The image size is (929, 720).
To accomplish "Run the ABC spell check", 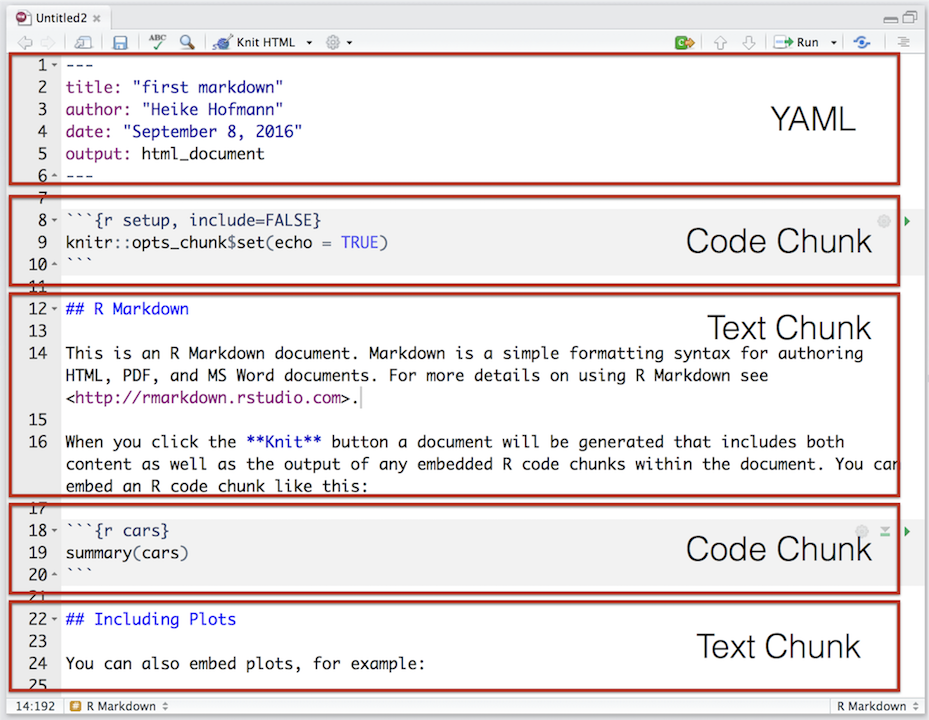I will tap(157, 42).
